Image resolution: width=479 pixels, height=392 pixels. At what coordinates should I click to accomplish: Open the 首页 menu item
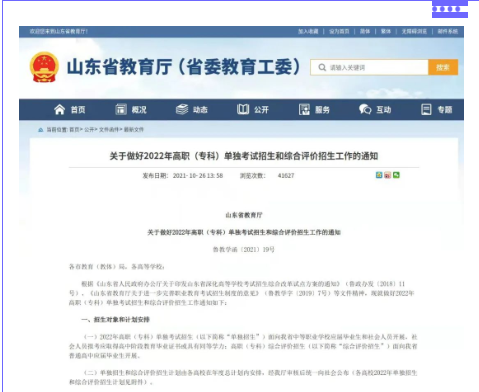(78, 110)
